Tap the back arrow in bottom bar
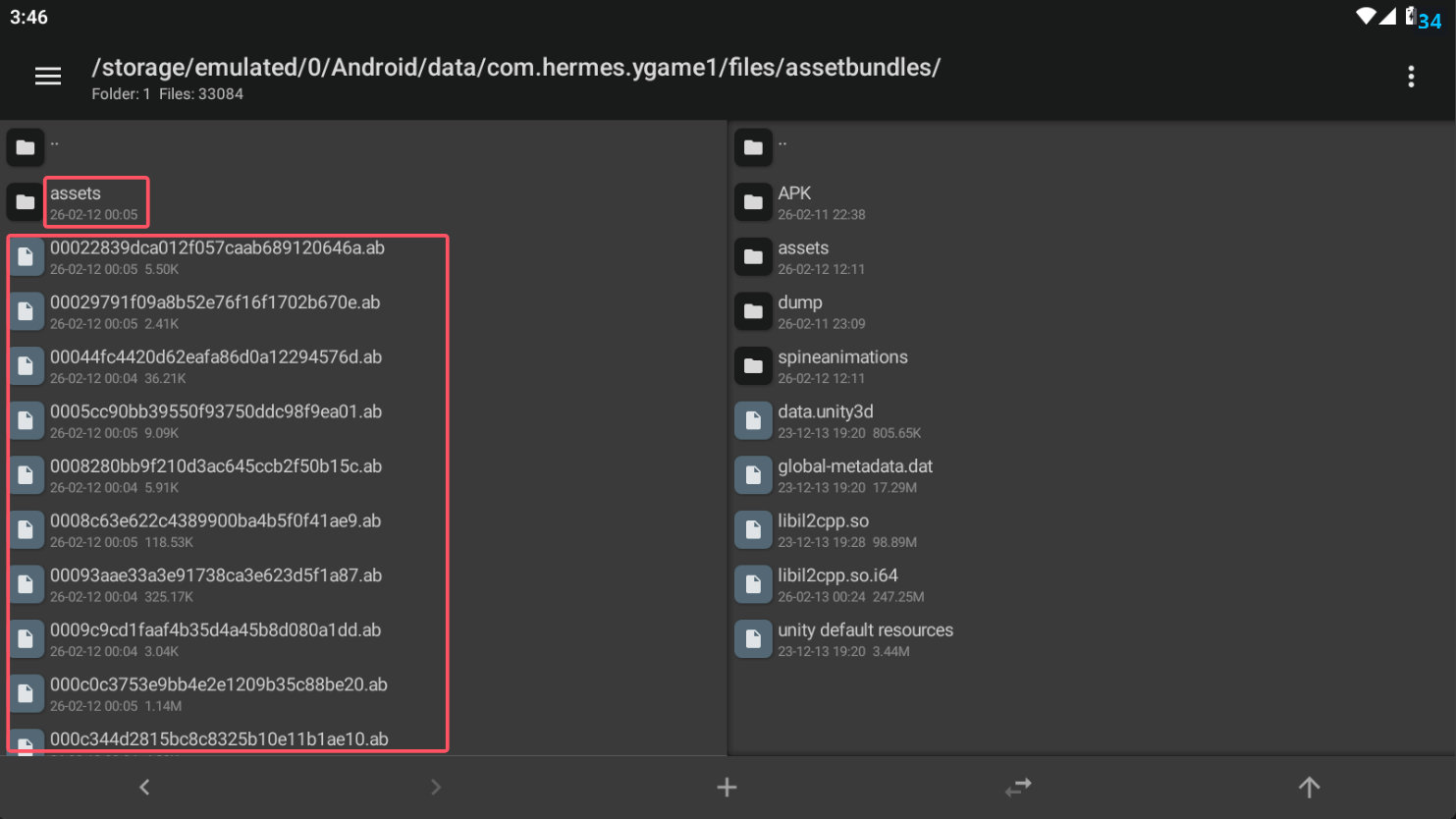 point(144,787)
